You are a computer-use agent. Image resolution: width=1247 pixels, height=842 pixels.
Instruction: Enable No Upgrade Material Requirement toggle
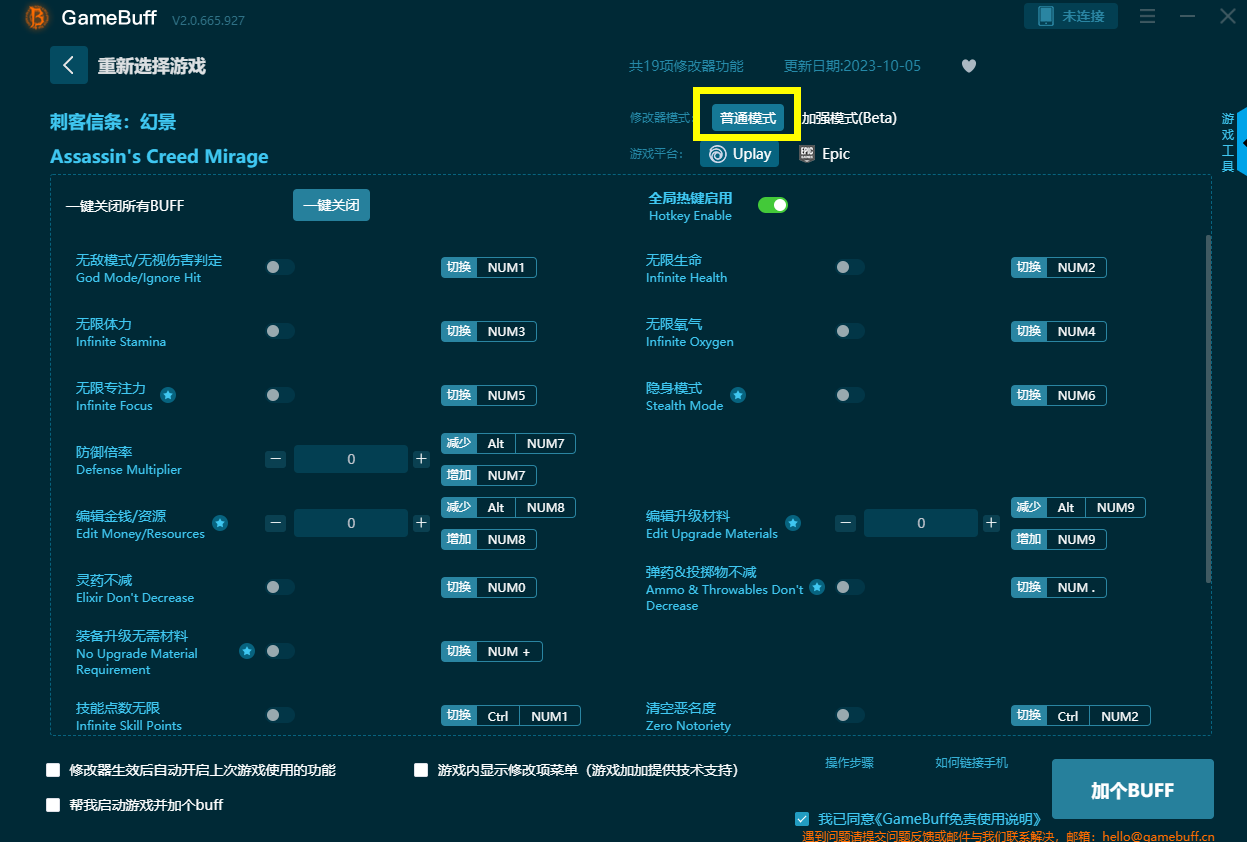point(280,651)
